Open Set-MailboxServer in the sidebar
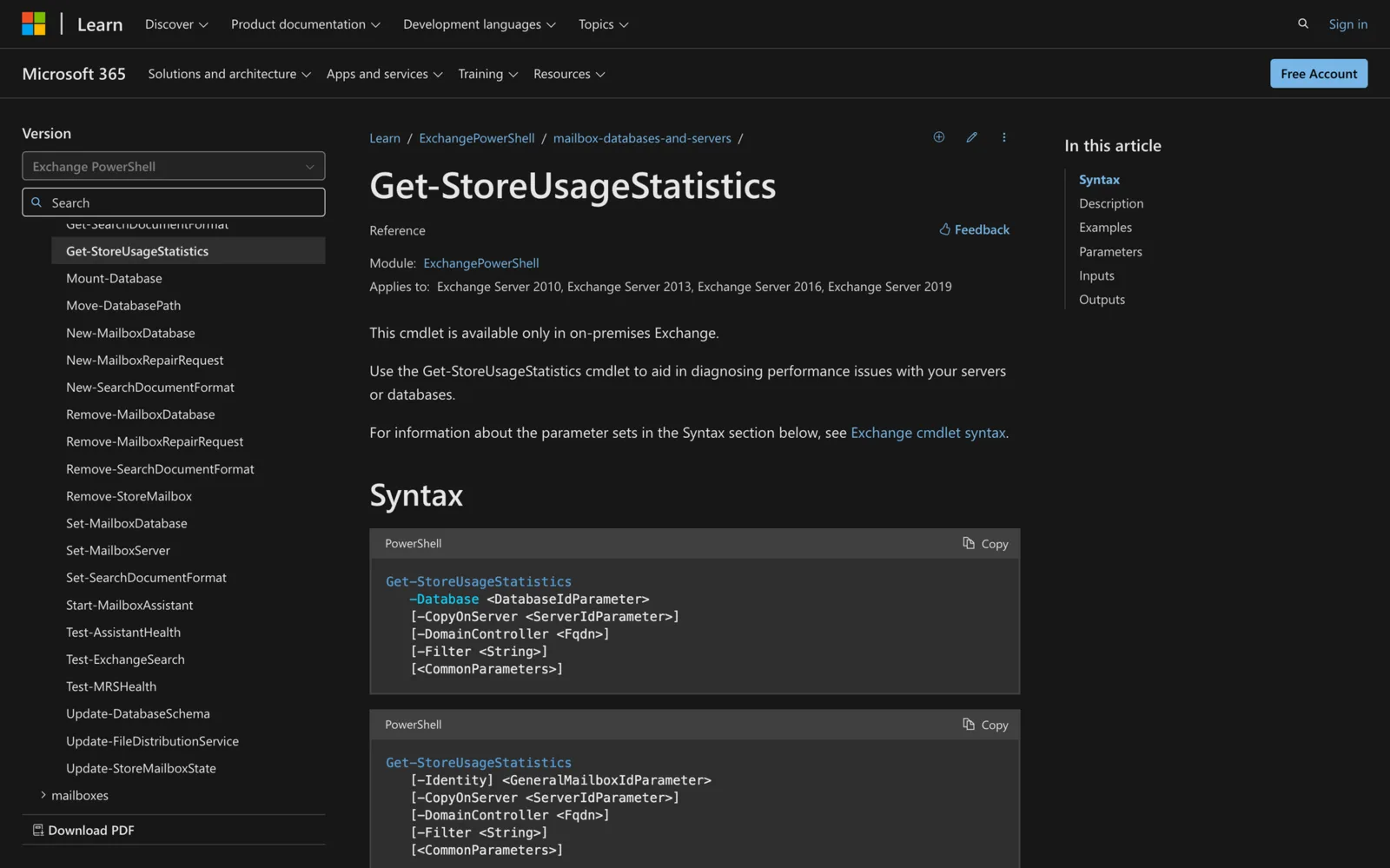This screenshot has width=1390, height=868. click(118, 551)
